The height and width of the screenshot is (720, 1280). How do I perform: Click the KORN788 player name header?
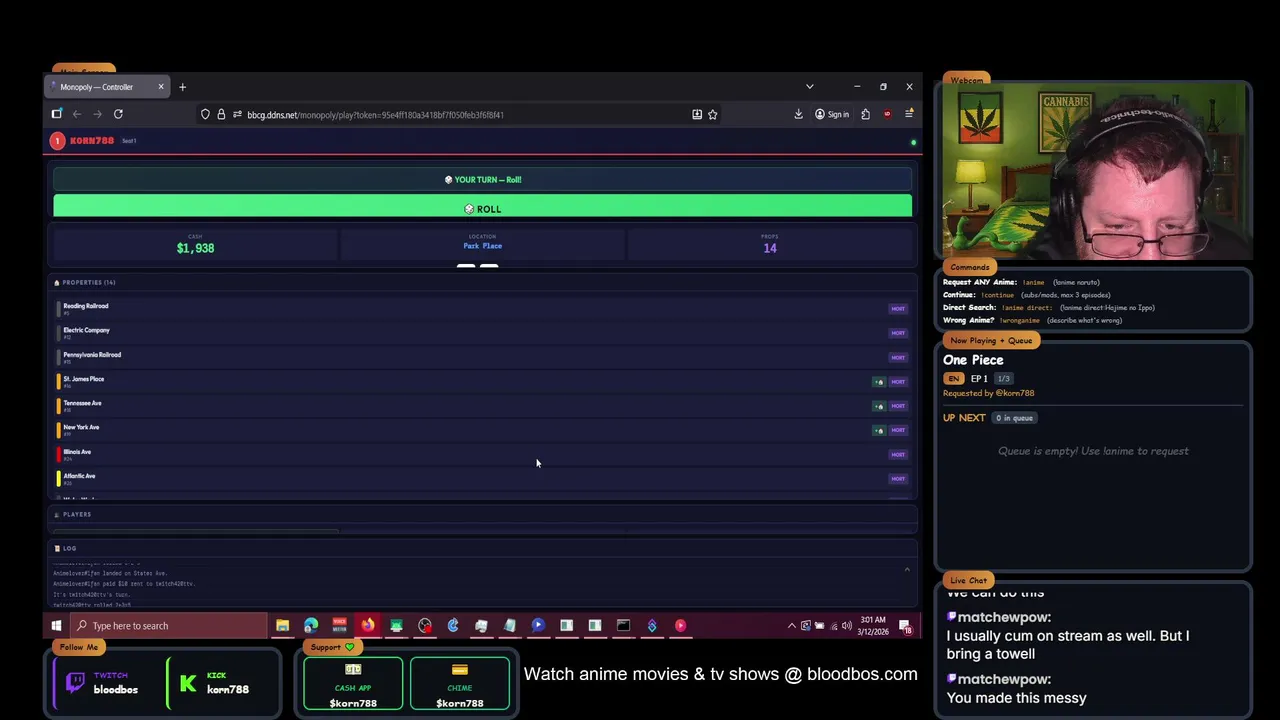tap(92, 141)
